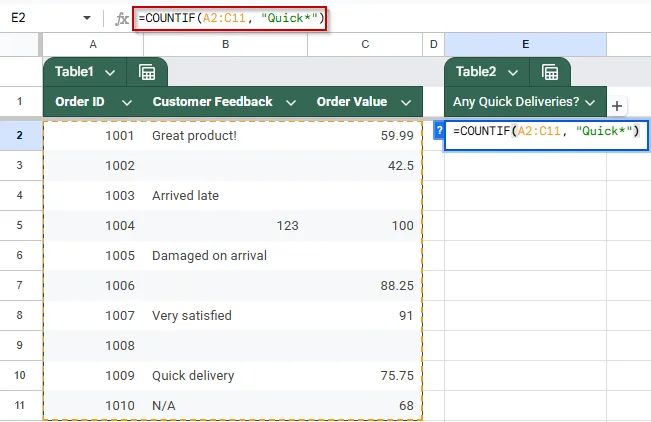Select the feedback cell containing 123

click(x=225, y=225)
